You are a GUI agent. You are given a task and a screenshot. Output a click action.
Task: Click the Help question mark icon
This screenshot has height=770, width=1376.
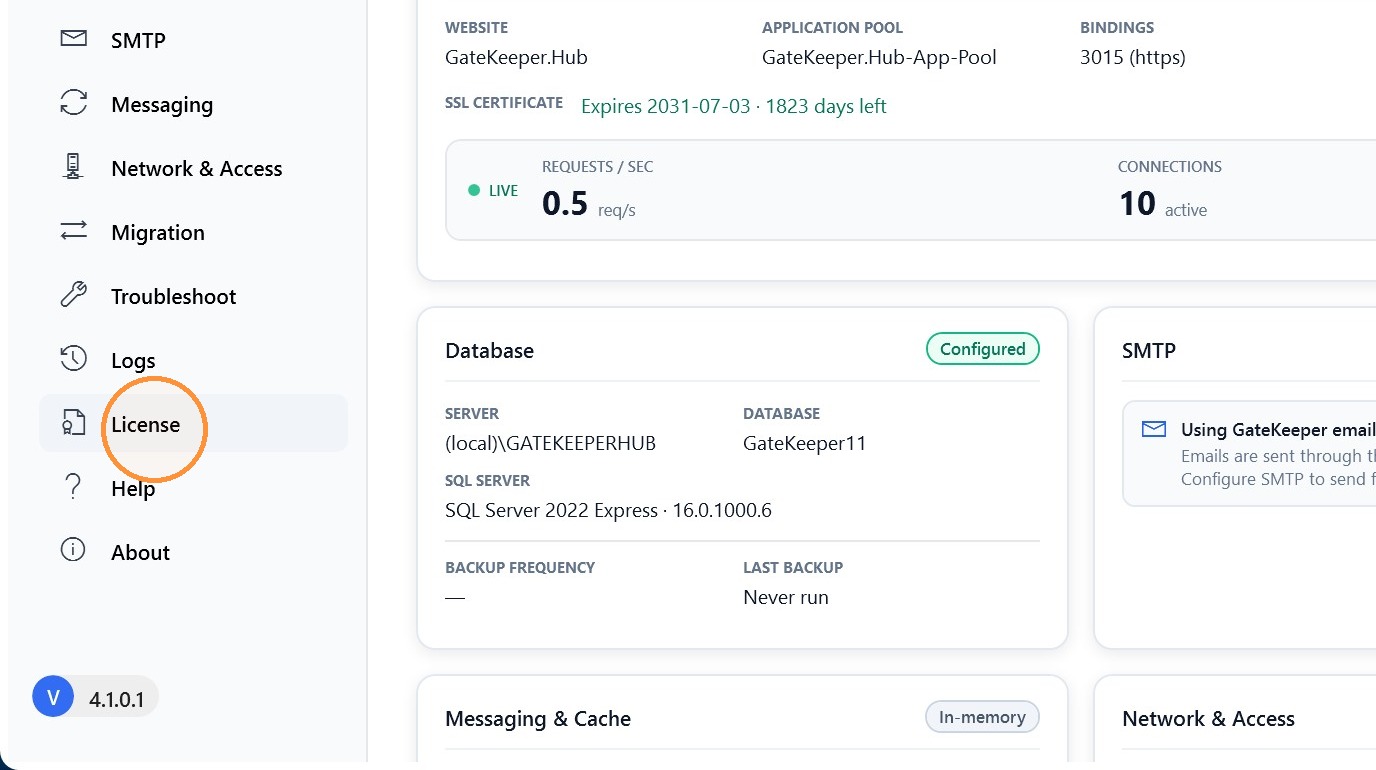73,488
